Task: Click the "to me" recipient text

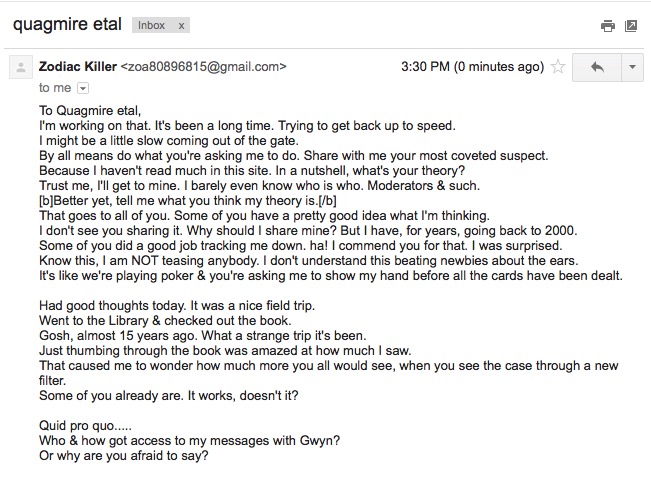Action: click(55, 88)
